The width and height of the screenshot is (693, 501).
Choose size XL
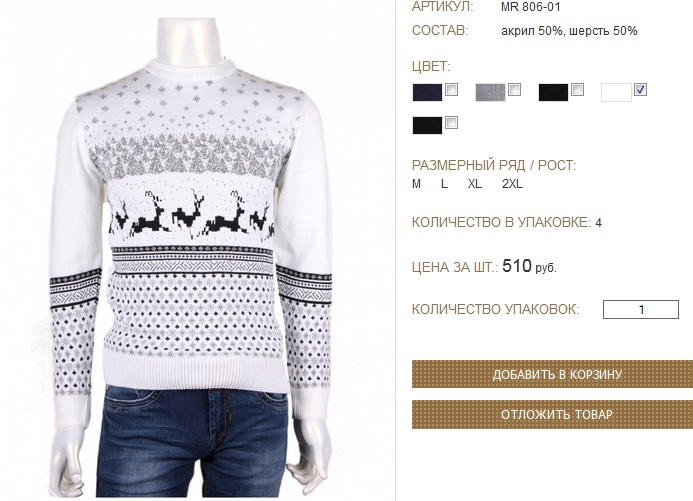(x=475, y=184)
